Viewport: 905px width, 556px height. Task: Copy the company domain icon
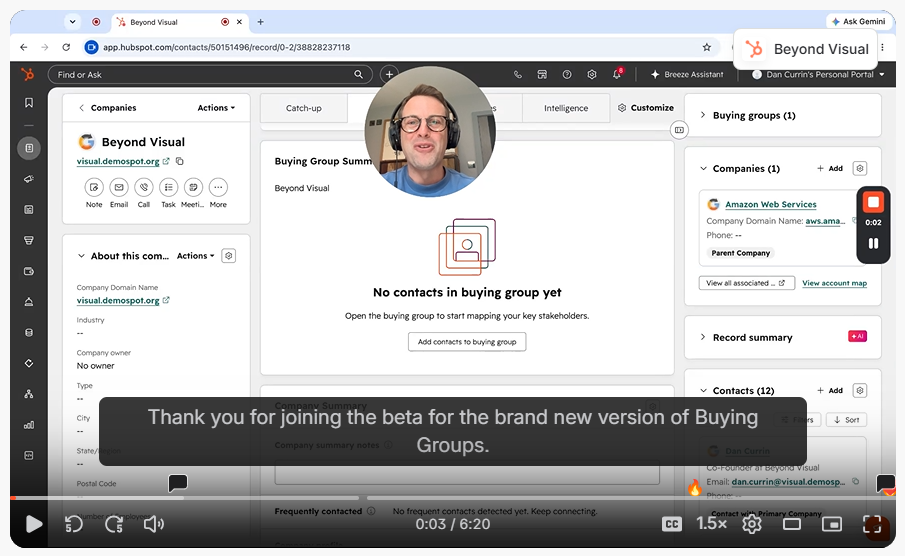pos(179,161)
